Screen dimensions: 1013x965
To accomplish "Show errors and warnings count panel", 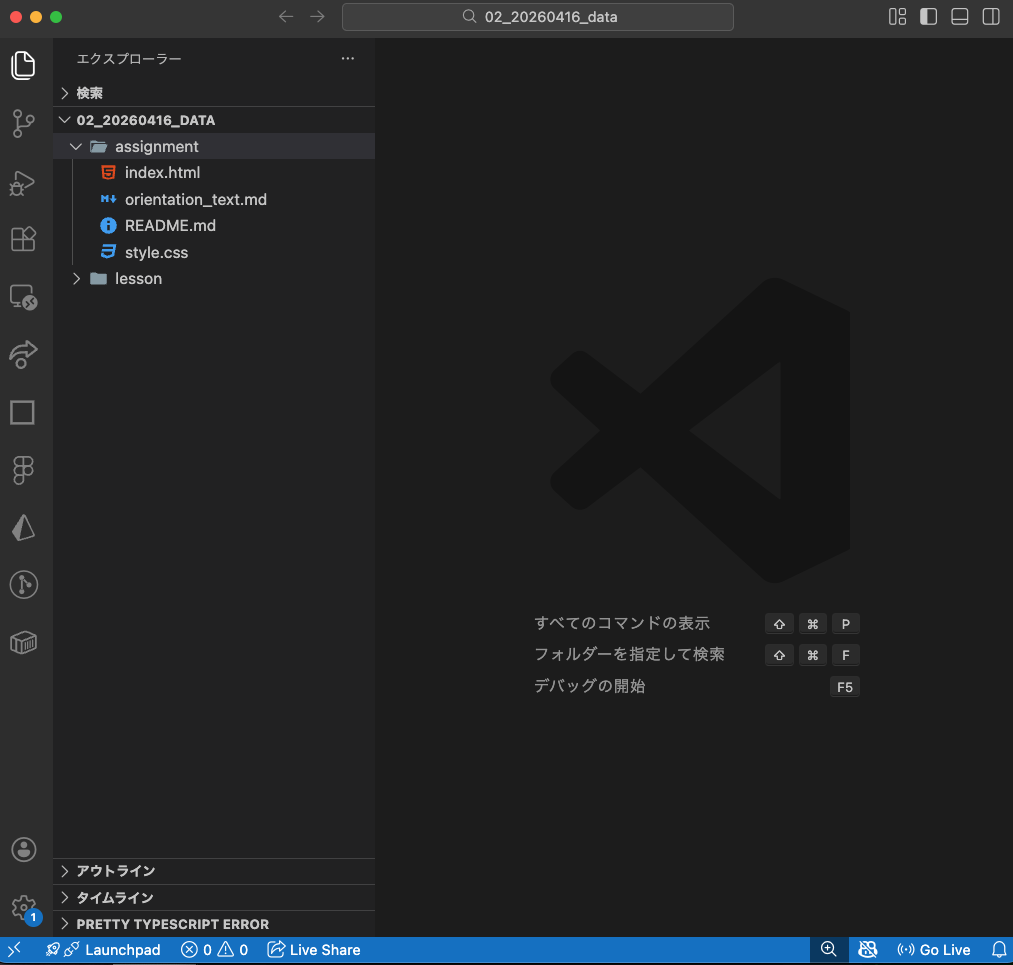I will coord(214,949).
